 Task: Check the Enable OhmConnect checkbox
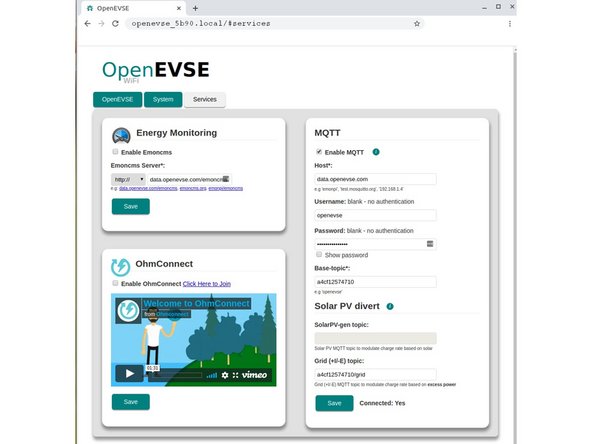pyautogui.click(x=115, y=283)
